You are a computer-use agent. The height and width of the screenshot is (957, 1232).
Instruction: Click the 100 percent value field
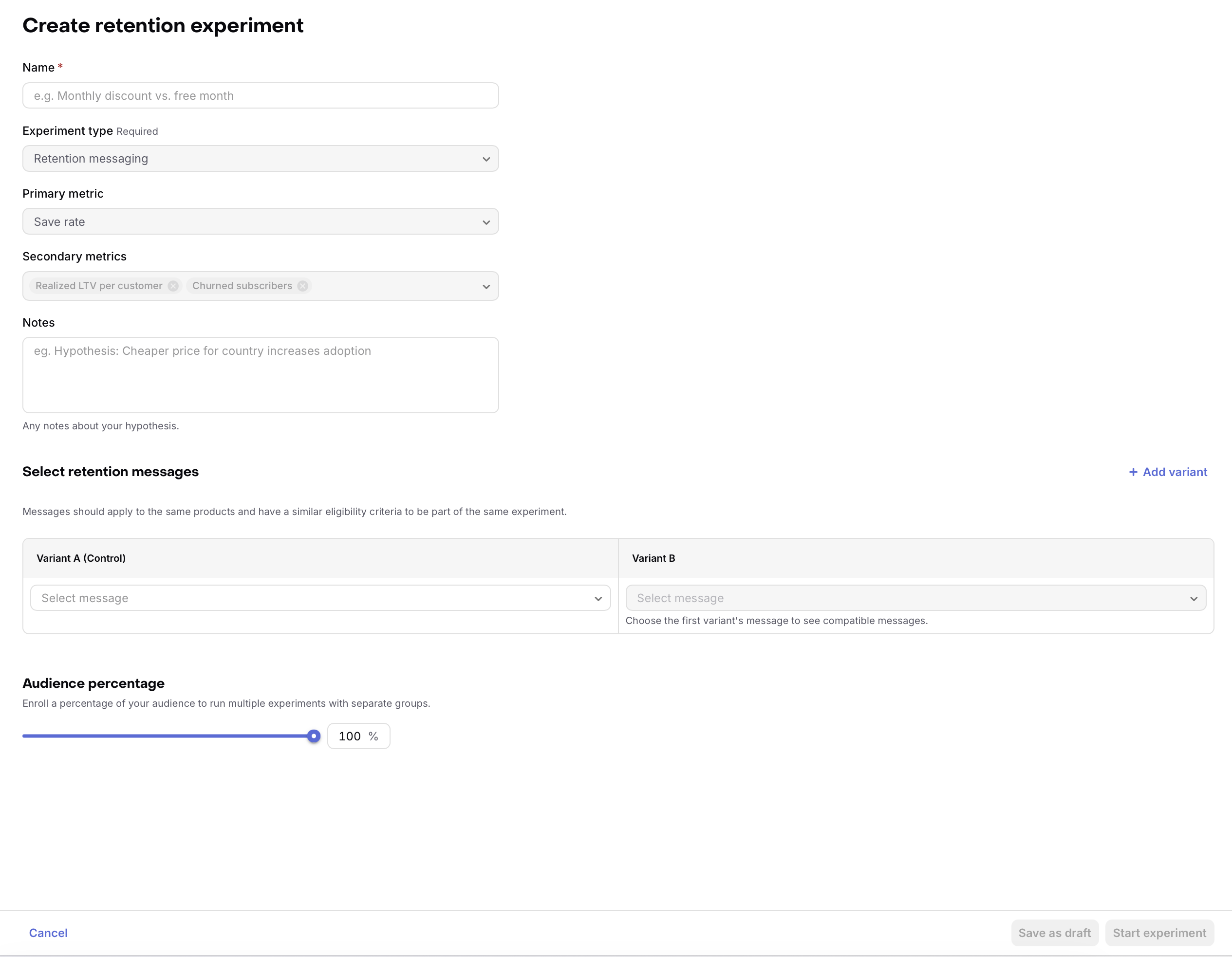pyautogui.click(x=359, y=736)
